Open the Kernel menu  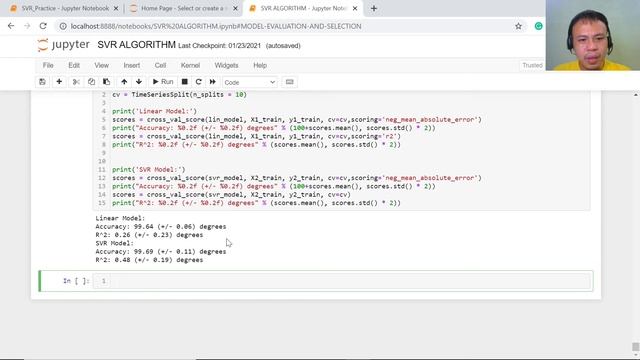[190, 65]
